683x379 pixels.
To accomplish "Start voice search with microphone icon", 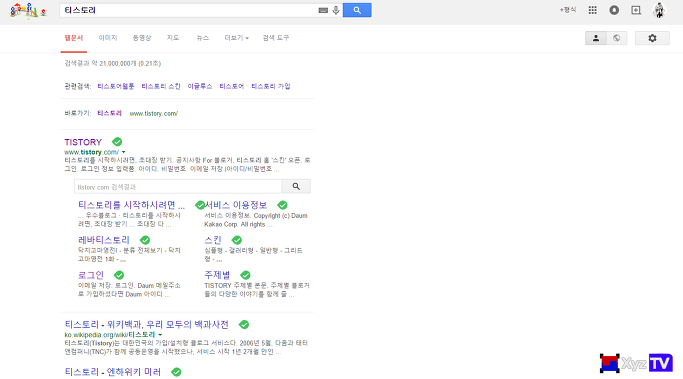I will pyautogui.click(x=336, y=10).
